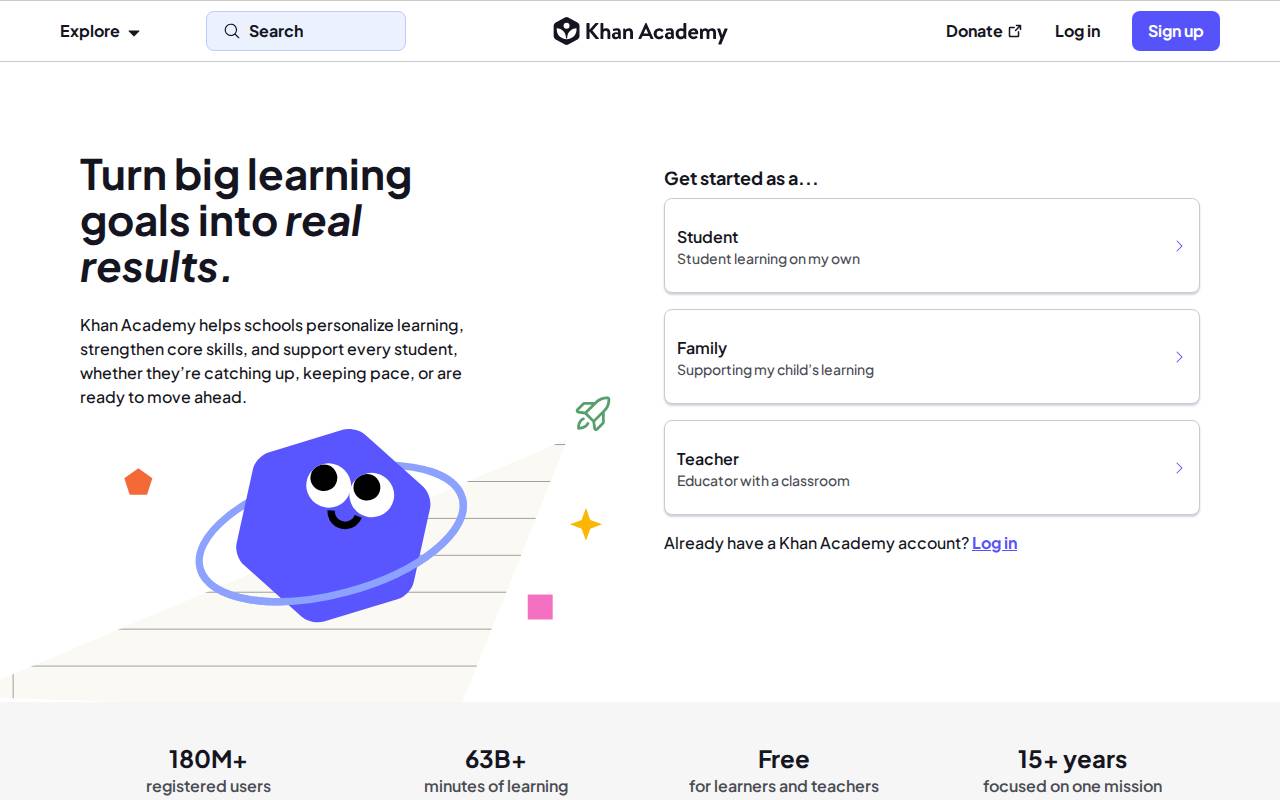Click 'focused on one mission' caption
The image size is (1280, 800).
[x=1072, y=786]
